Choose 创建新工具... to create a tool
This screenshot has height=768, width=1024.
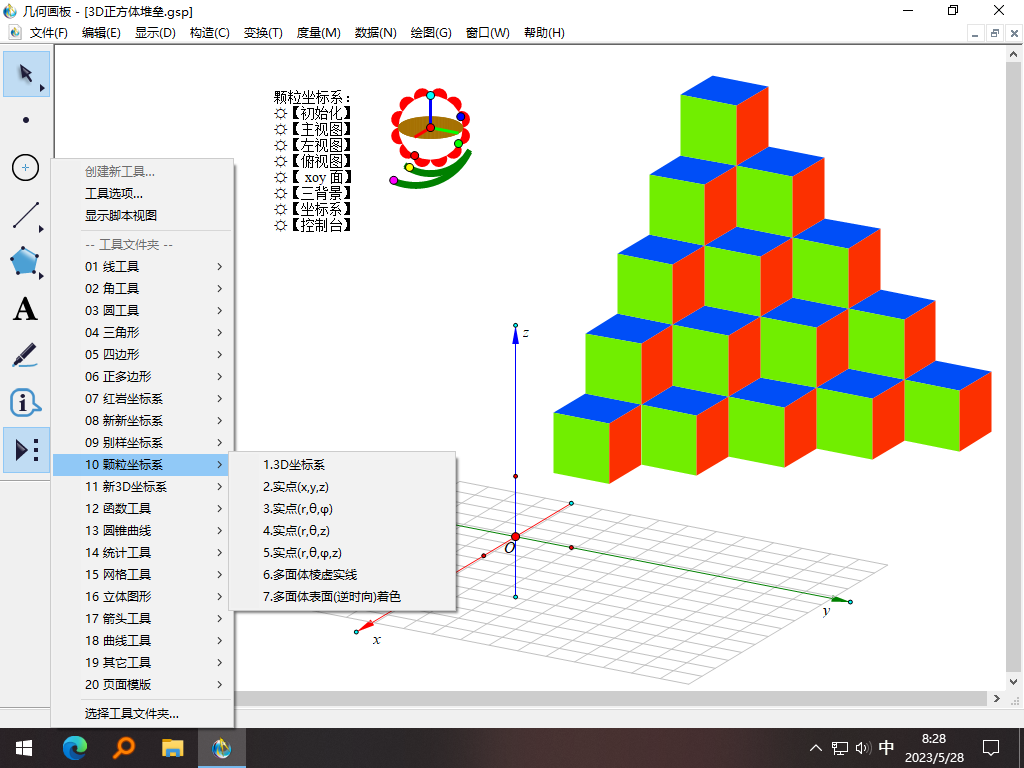tap(120, 171)
